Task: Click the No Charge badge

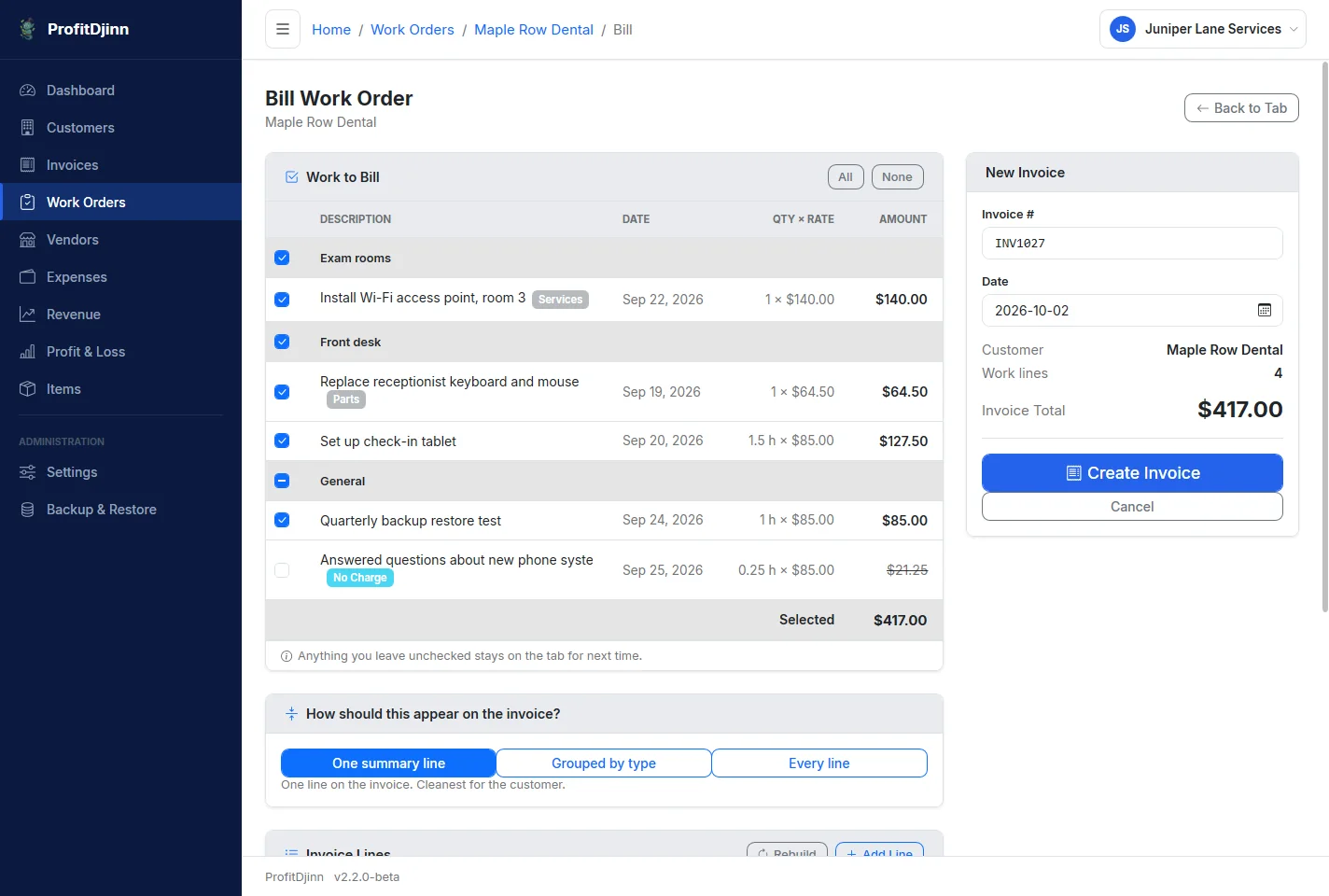Action: coord(360,578)
